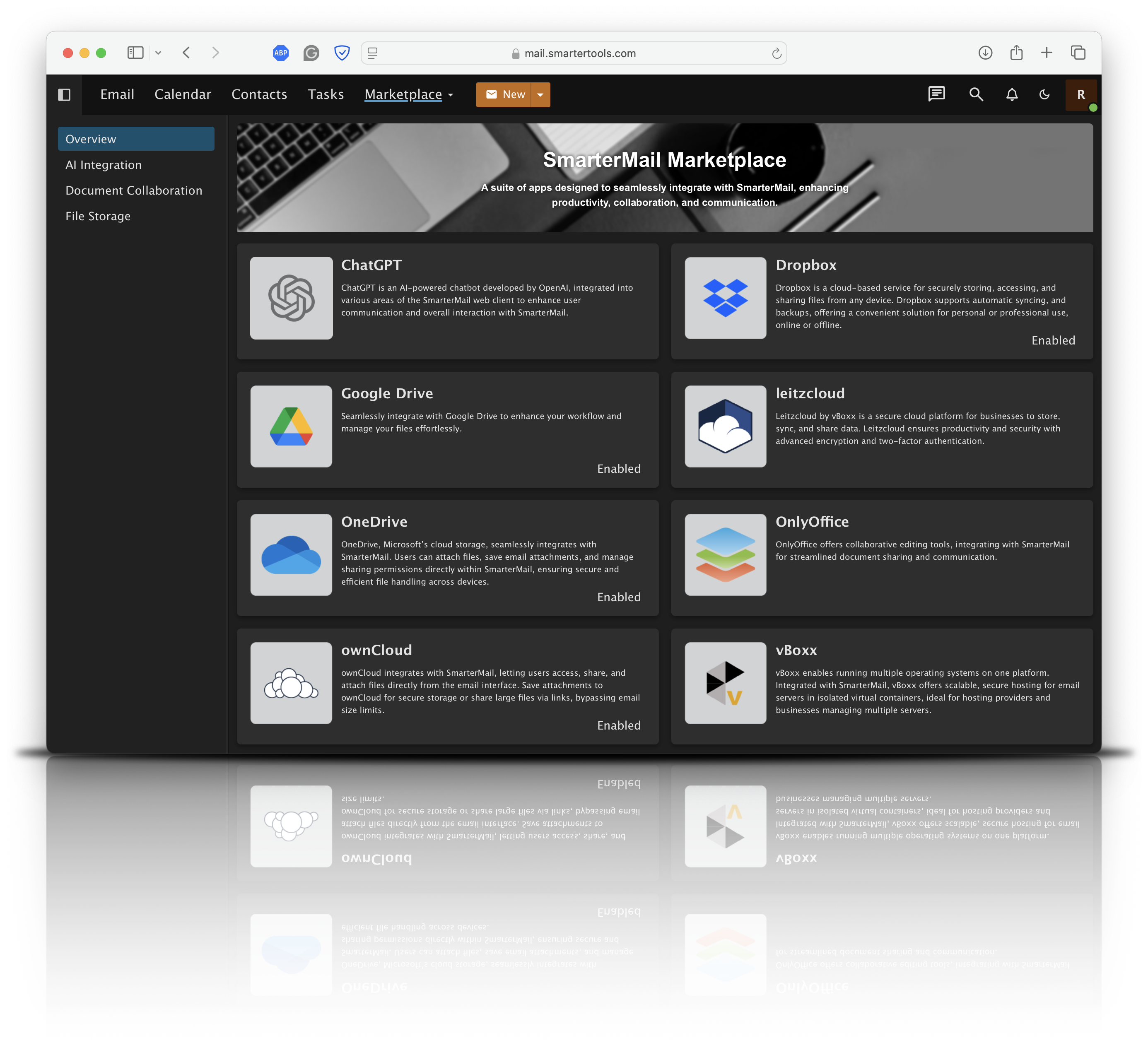
Task: Open the chat messages icon
Action: point(937,94)
